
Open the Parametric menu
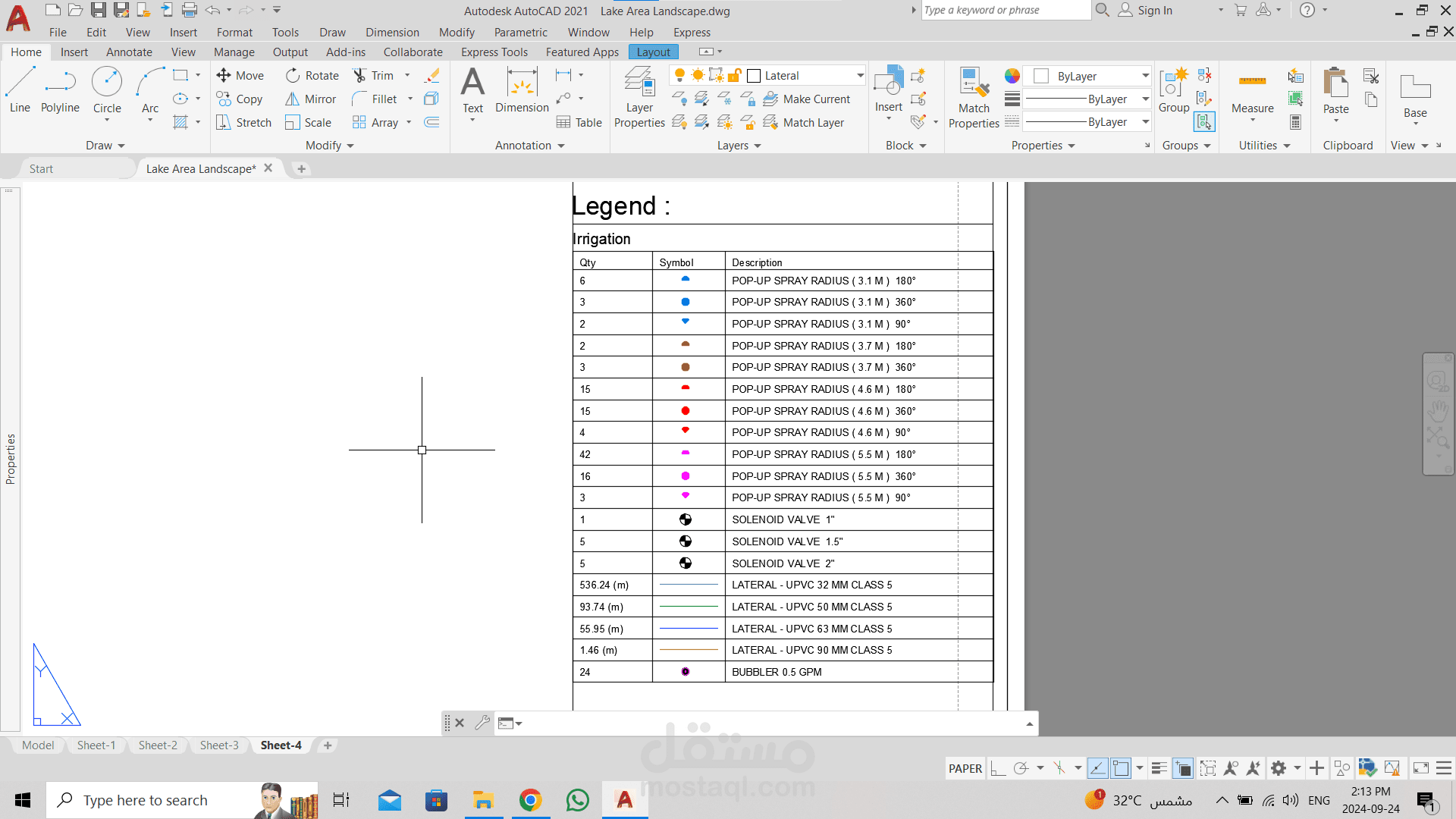[x=520, y=33]
